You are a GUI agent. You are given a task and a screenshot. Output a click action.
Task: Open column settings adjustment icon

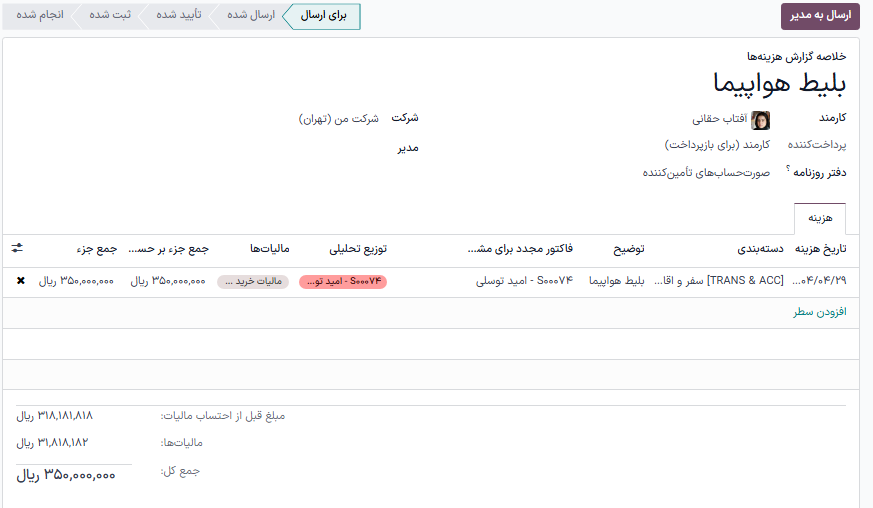click(17, 248)
